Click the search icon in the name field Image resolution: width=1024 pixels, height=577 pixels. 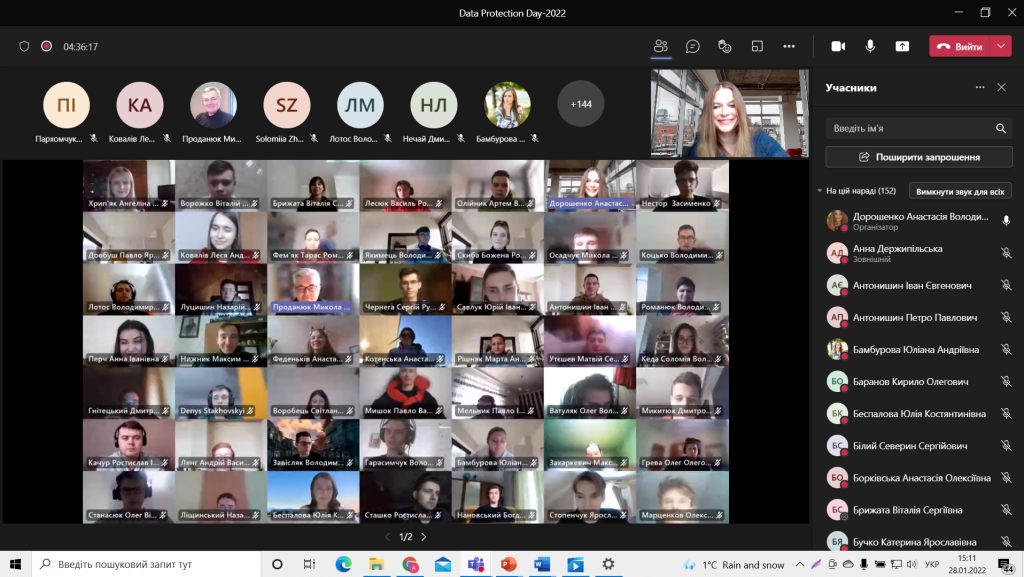point(1000,128)
